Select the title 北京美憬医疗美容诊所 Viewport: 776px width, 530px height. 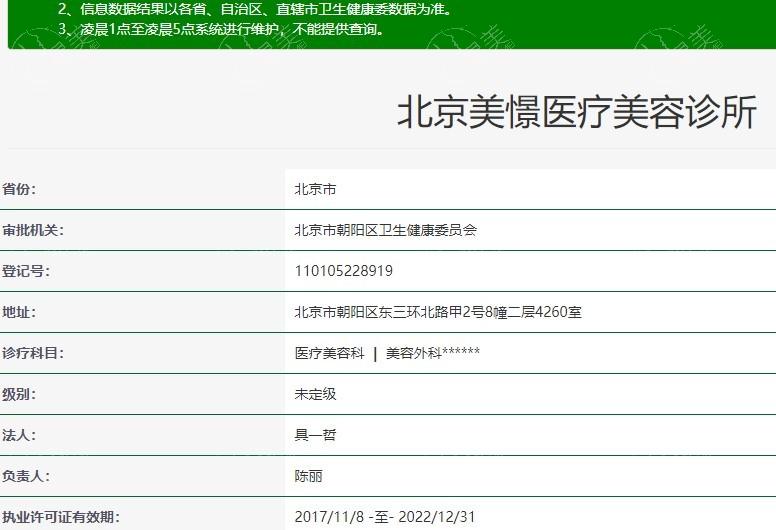(x=577, y=113)
